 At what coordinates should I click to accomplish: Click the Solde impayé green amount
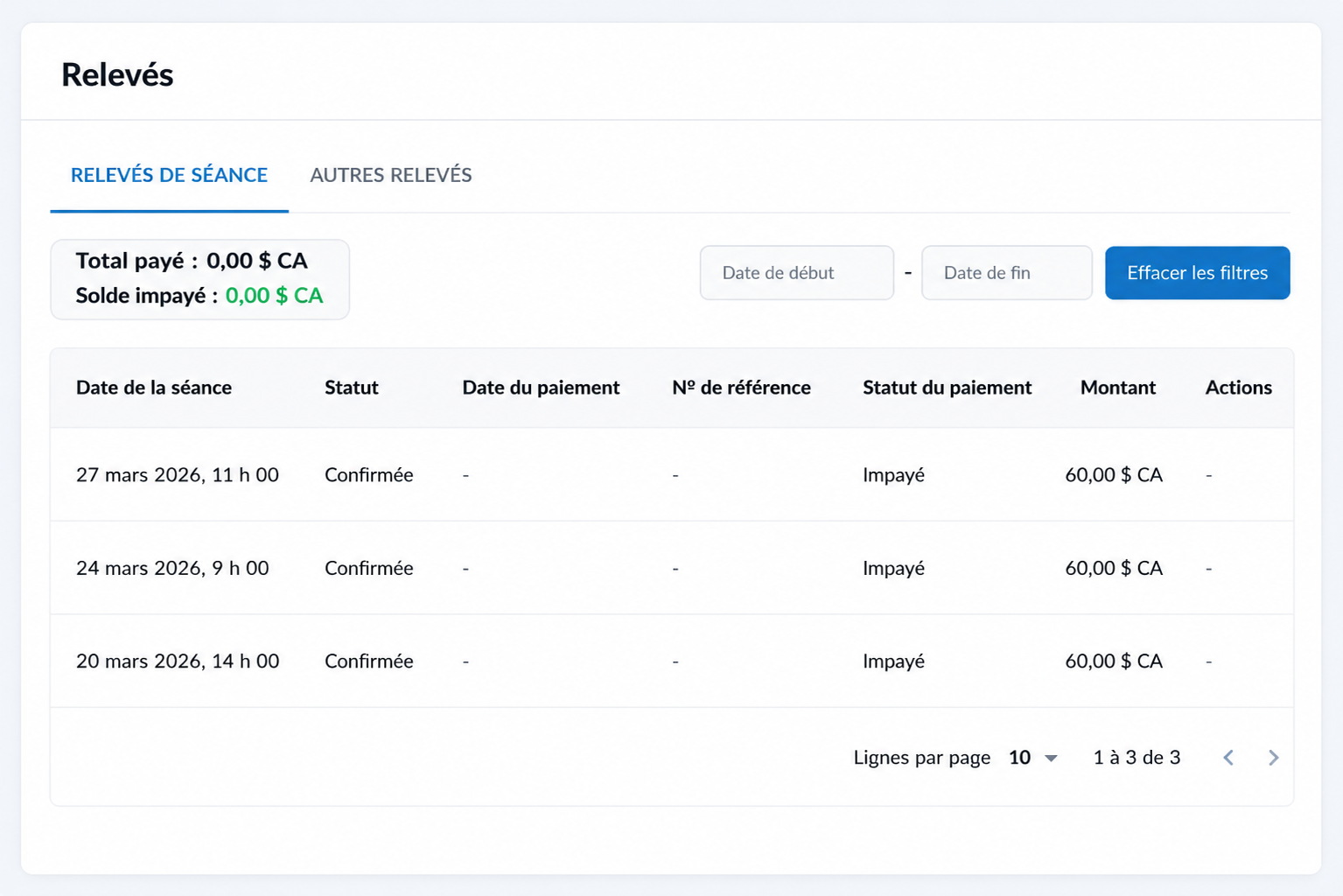(x=274, y=296)
